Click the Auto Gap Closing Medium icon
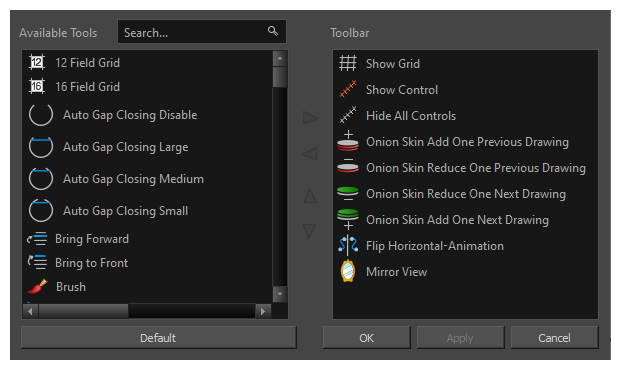This screenshot has width=621, height=370. 41,179
